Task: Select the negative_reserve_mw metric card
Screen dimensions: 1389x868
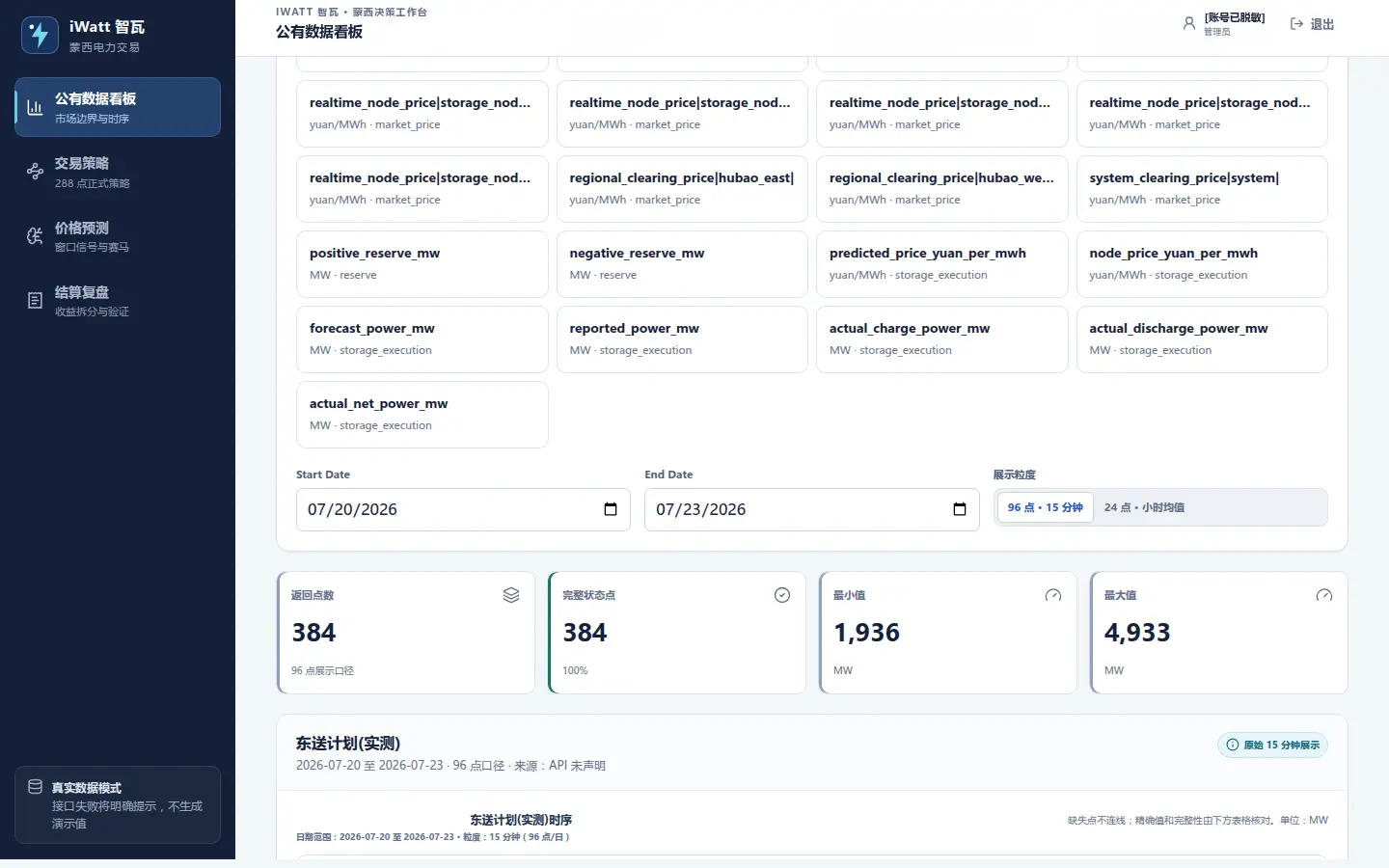Action: [682, 264]
